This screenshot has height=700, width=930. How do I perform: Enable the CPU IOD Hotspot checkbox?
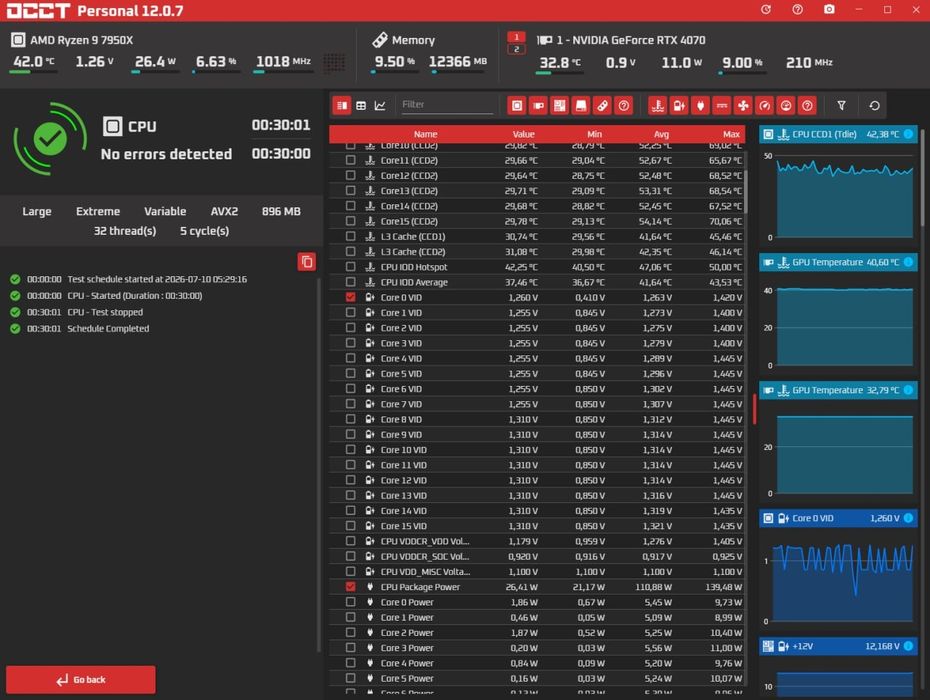[351, 267]
